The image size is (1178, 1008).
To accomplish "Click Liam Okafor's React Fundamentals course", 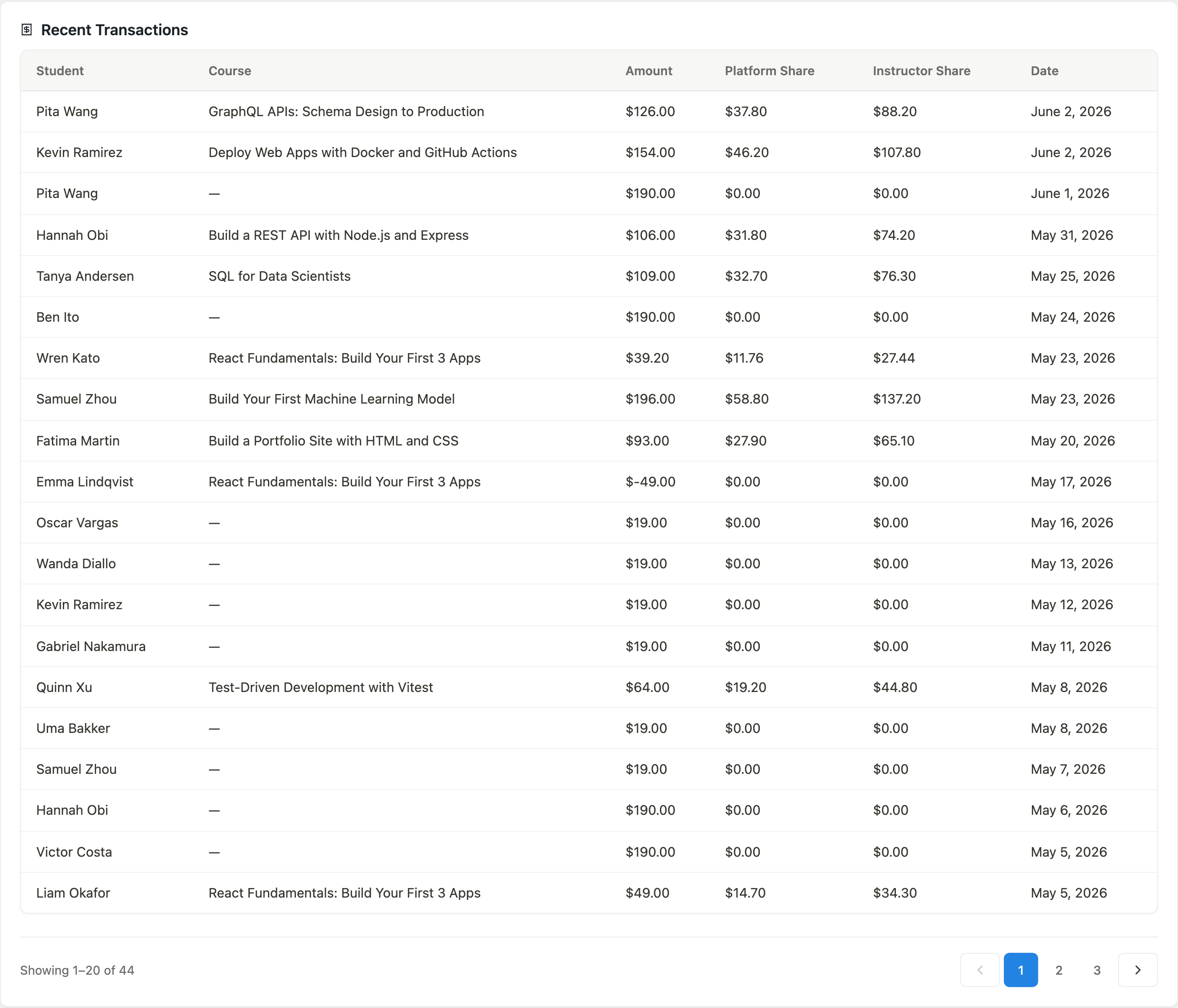I will pyautogui.click(x=344, y=893).
